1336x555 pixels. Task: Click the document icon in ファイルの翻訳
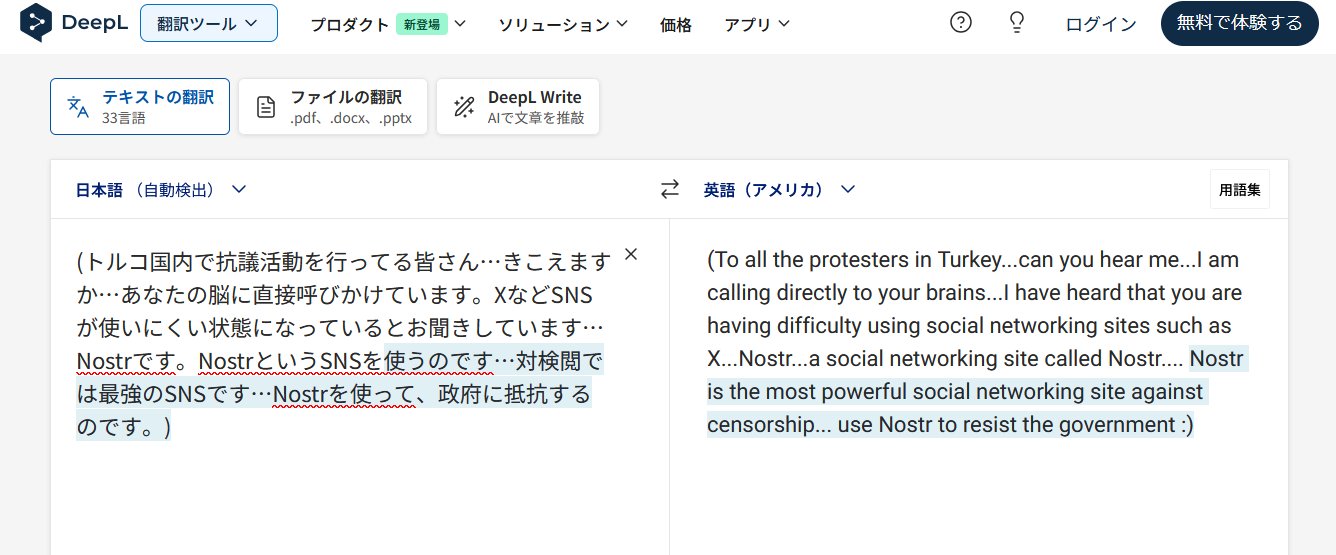(x=266, y=107)
